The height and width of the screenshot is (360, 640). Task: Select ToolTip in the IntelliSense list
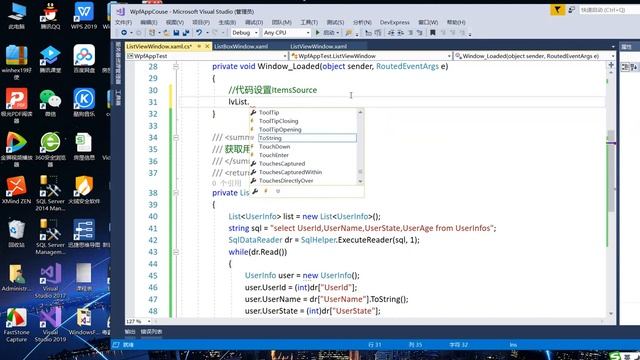[269, 112]
